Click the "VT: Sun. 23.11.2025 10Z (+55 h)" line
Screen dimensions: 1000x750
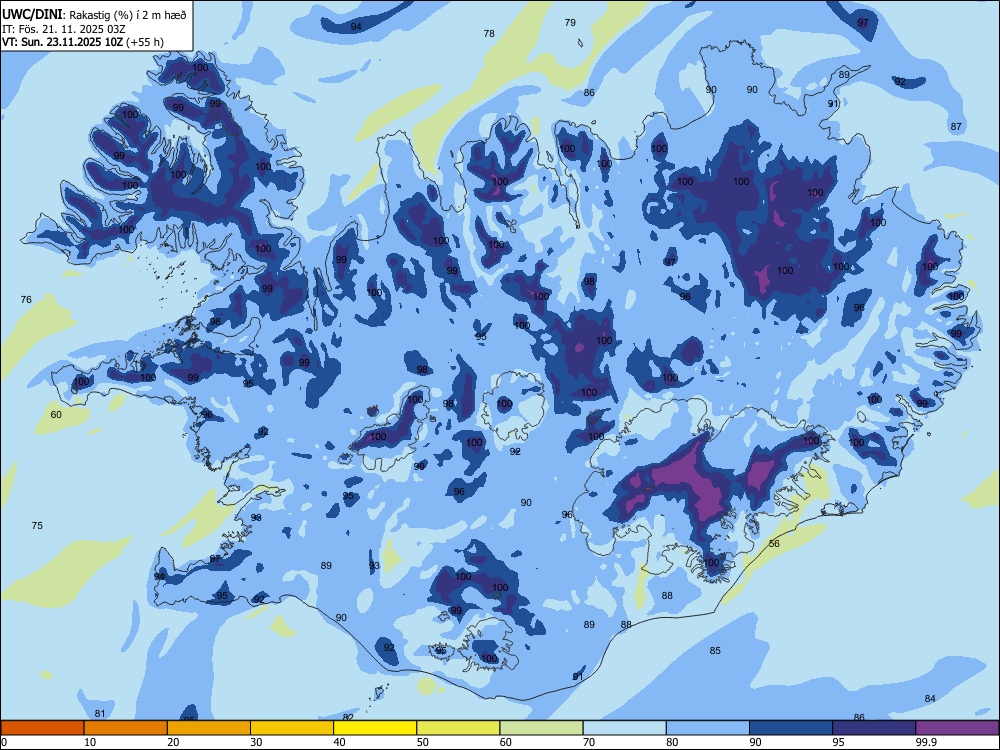[83, 42]
